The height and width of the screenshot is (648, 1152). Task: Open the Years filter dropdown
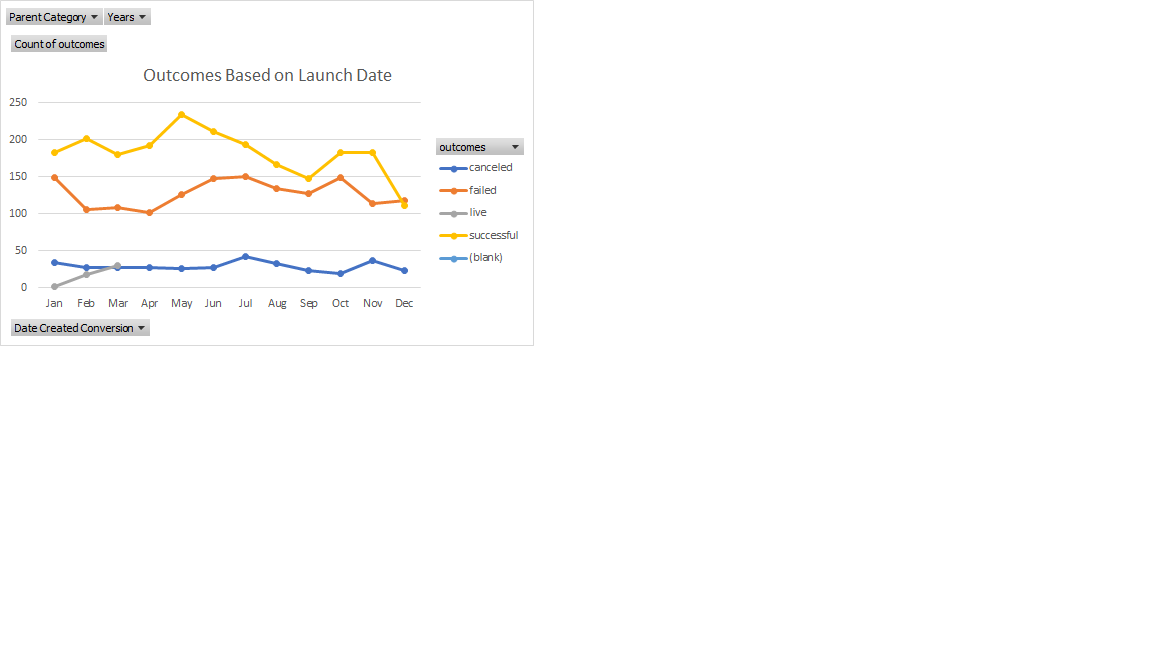click(141, 16)
